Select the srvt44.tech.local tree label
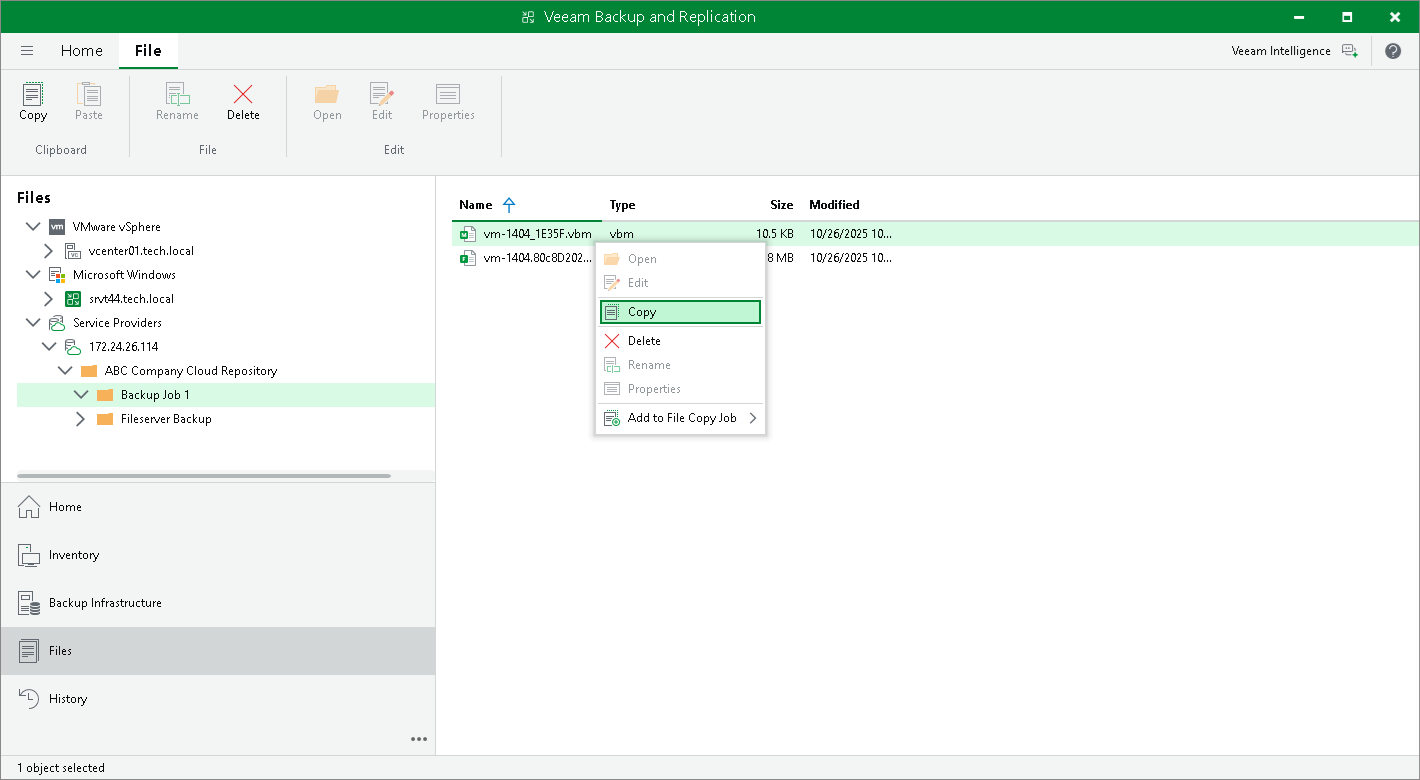This screenshot has height=780, width=1420. (131, 299)
